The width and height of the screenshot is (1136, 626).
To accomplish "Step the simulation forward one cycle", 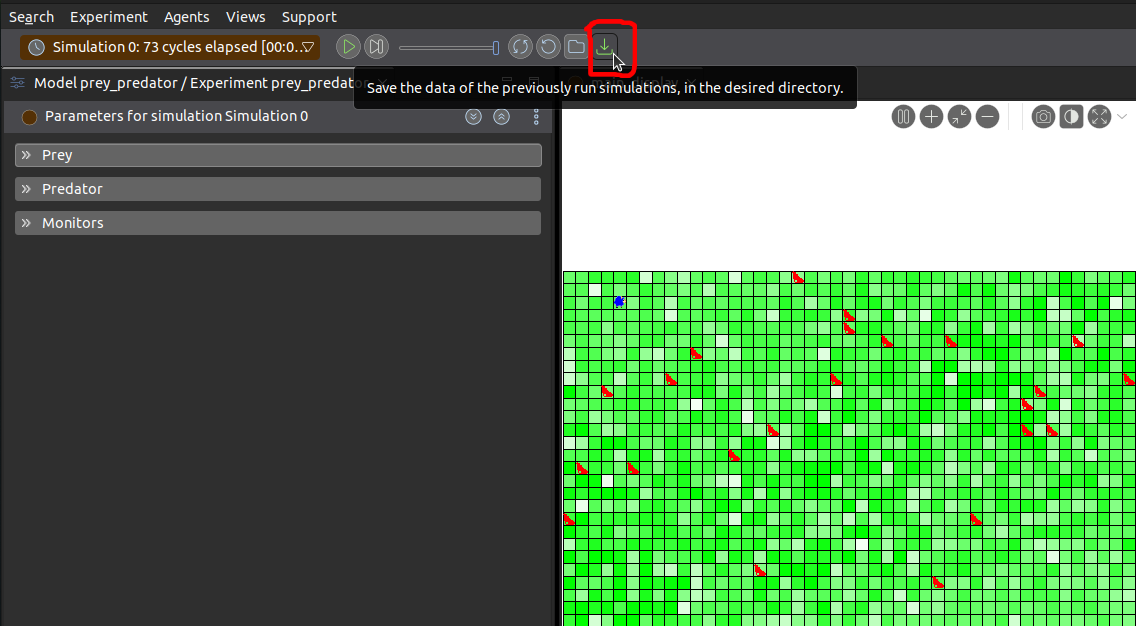I will pos(376,47).
